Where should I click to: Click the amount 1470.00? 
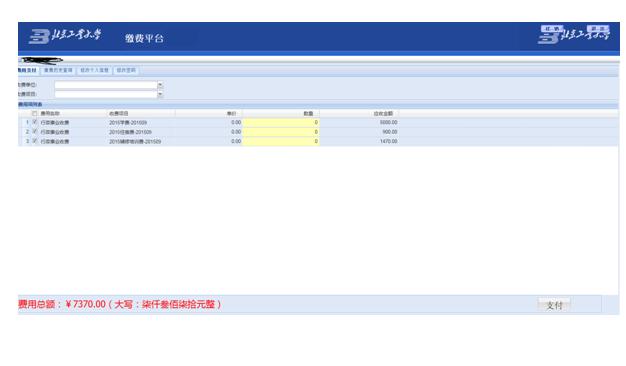pos(388,141)
